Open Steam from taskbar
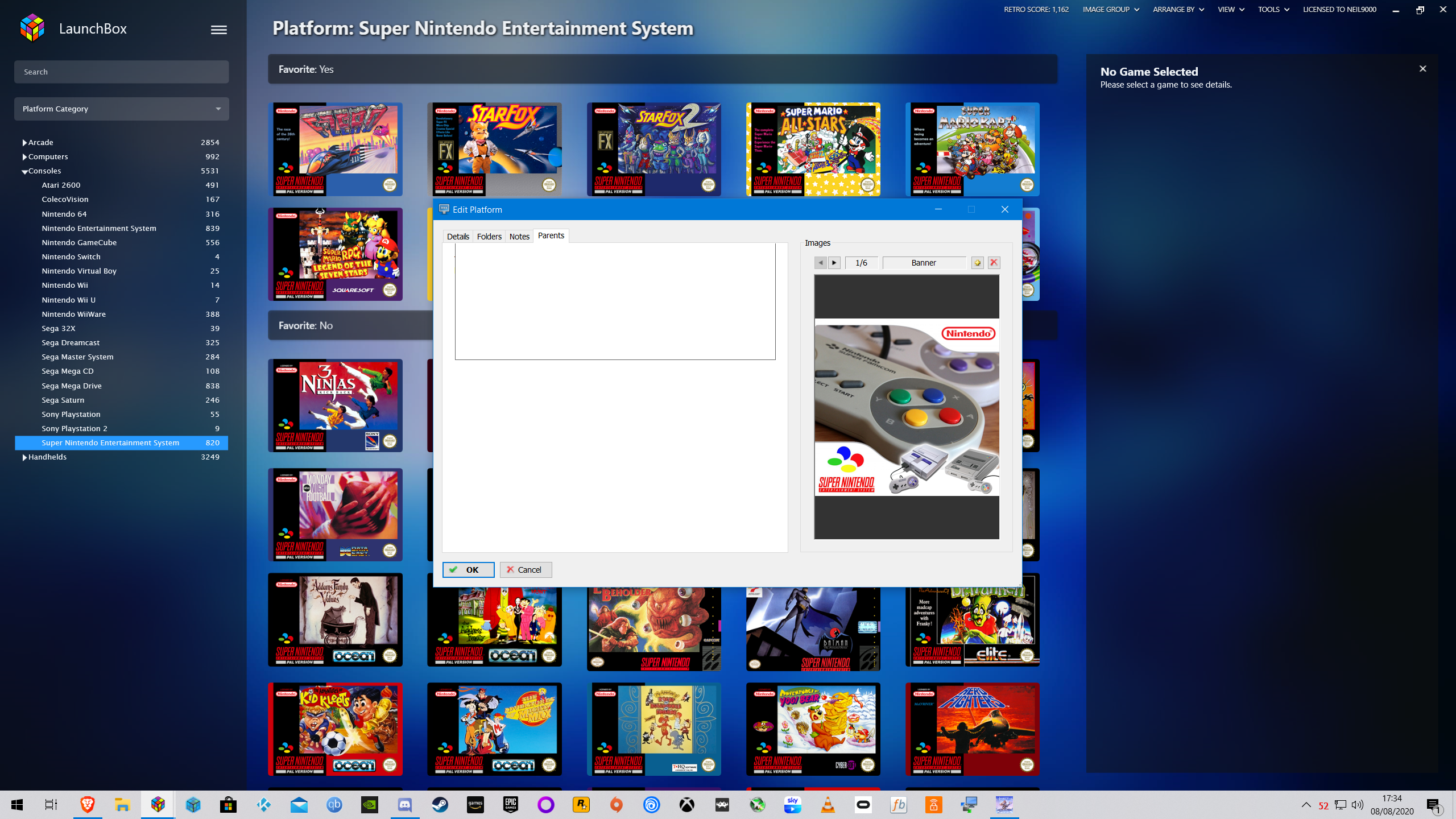Viewport: 1456px width, 819px height. pos(440,805)
